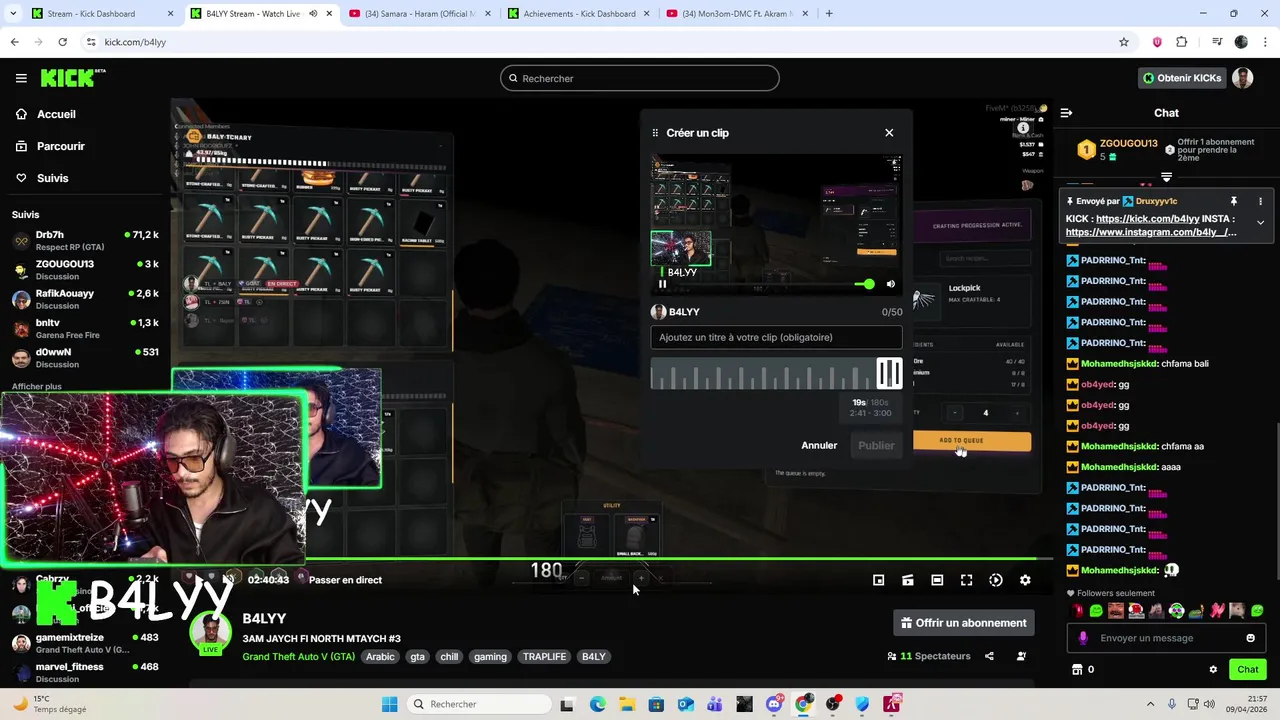Open pinned message options menu
Image resolution: width=1280 pixels, height=720 pixels.
coord(1260,201)
